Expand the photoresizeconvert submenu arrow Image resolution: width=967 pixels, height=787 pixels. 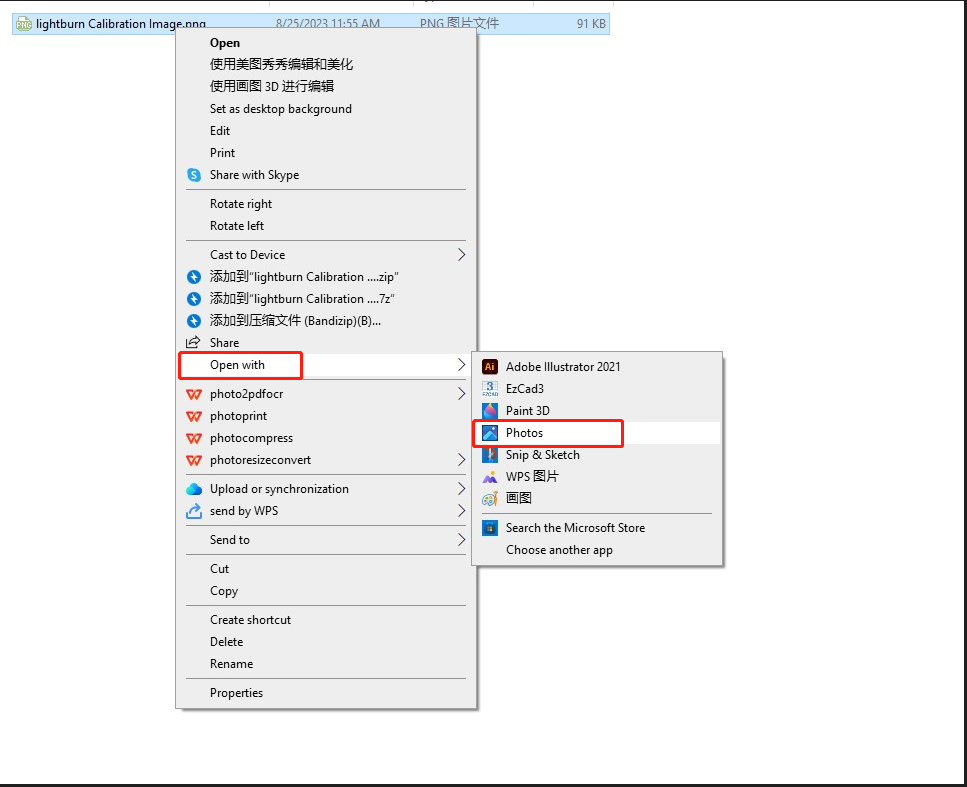(461, 460)
